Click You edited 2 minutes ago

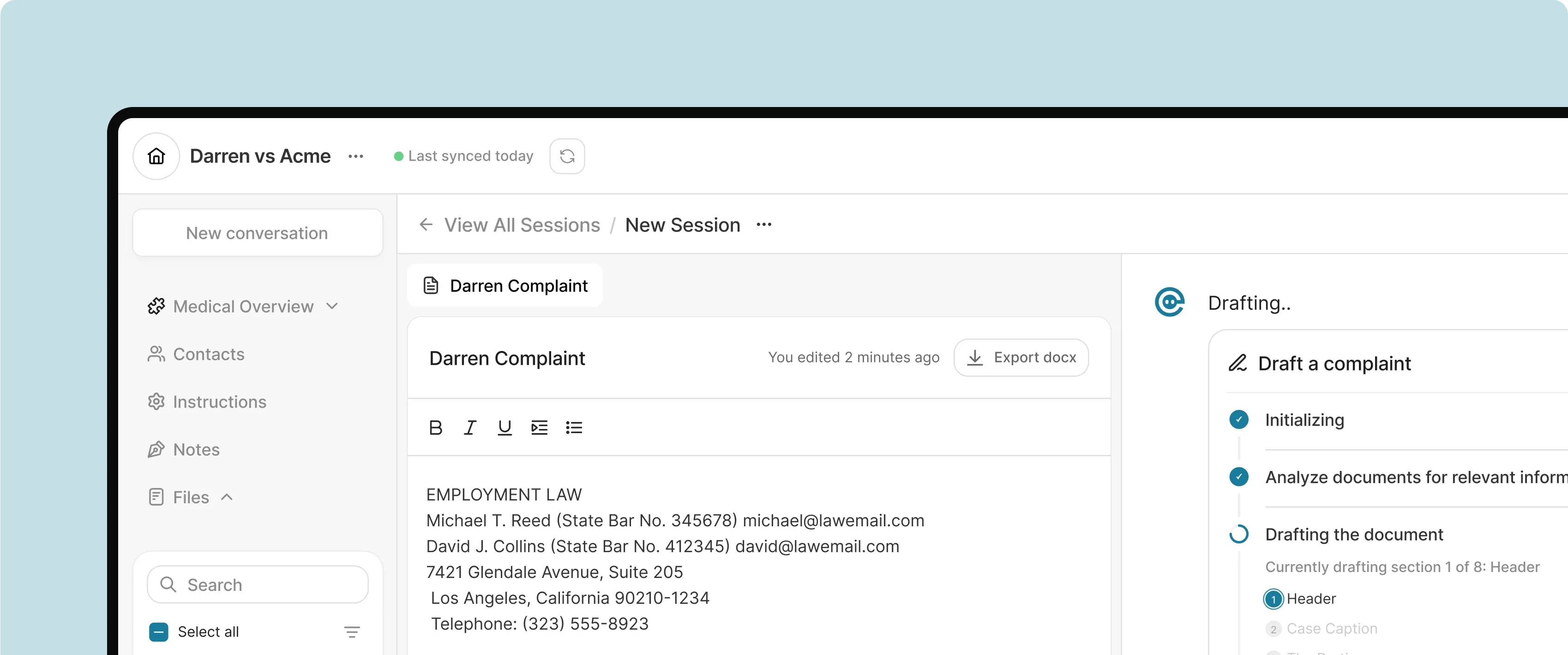click(x=853, y=357)
